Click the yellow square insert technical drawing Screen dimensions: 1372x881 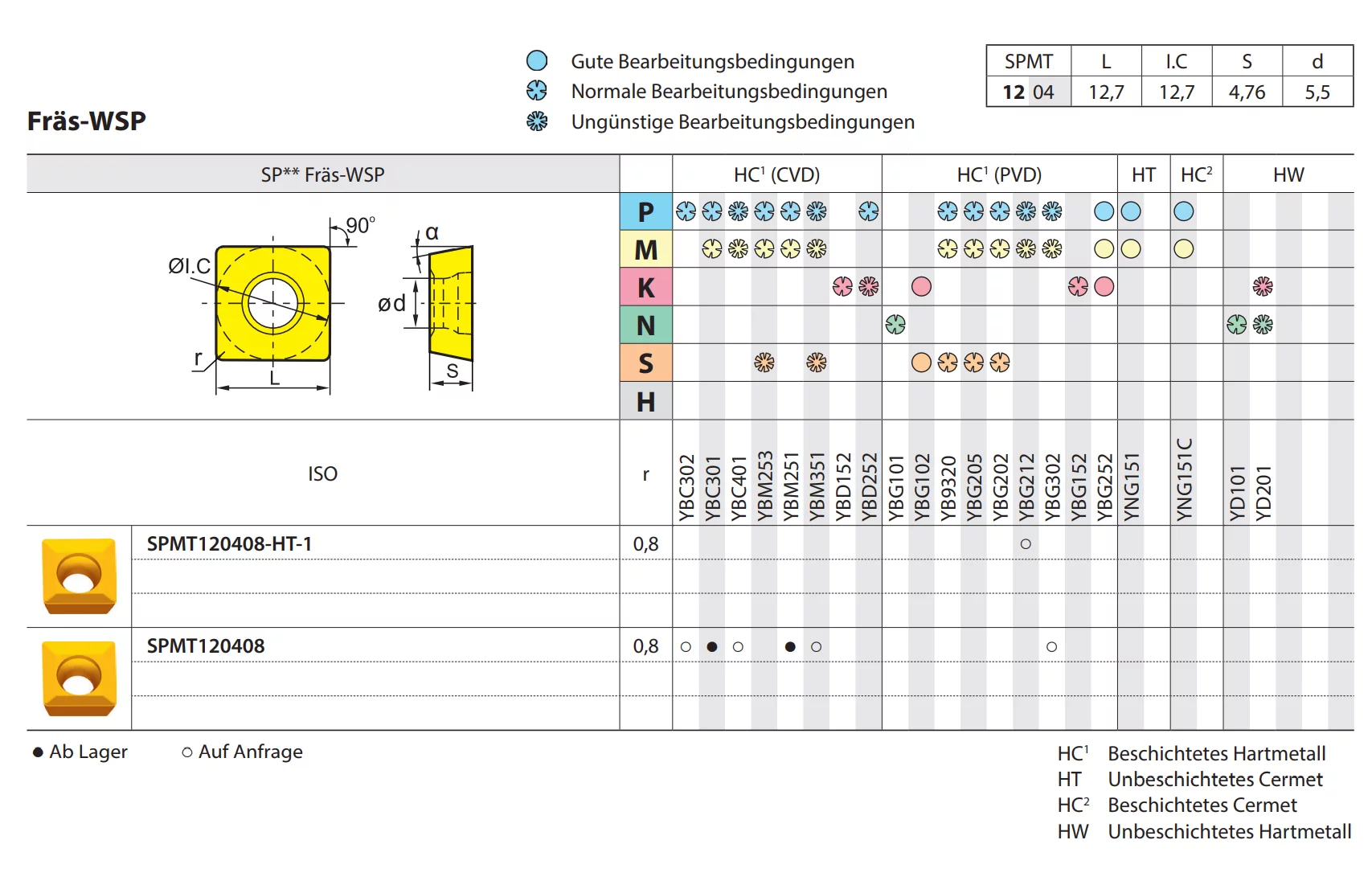pyautogui.click(x=273, y=303)
